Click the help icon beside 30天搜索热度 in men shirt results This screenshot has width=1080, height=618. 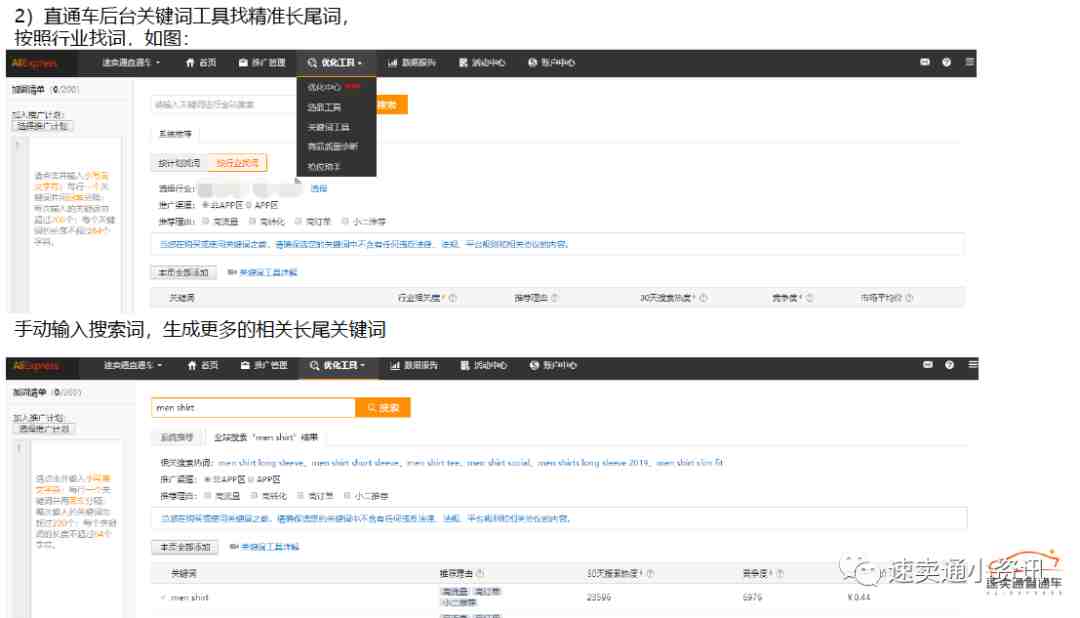650,573
